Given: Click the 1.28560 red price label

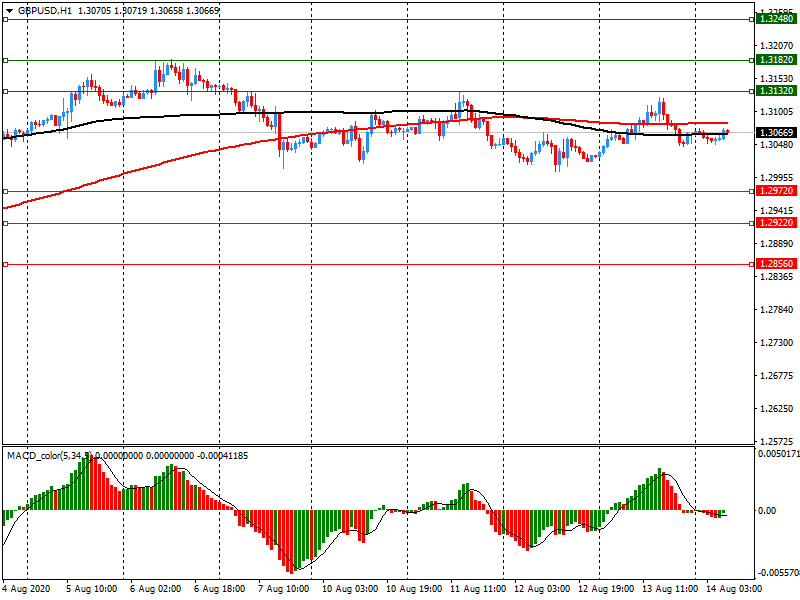Looking at the screenshot, I should tap(775, 264).
